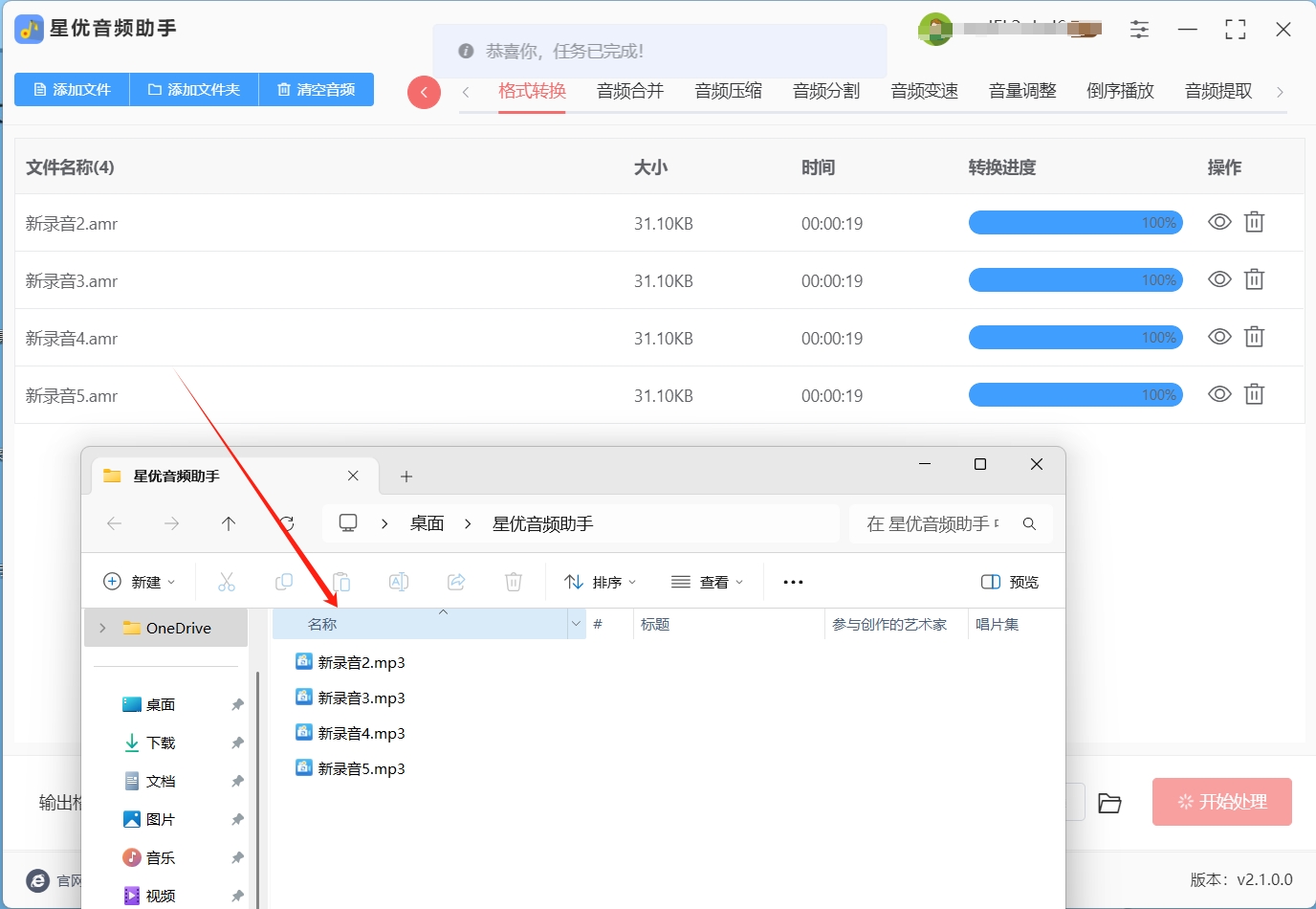Click the 新录音5.amr progress bar
The width and height of the screenshot is (1316, 909).
tap(1076, 394)
